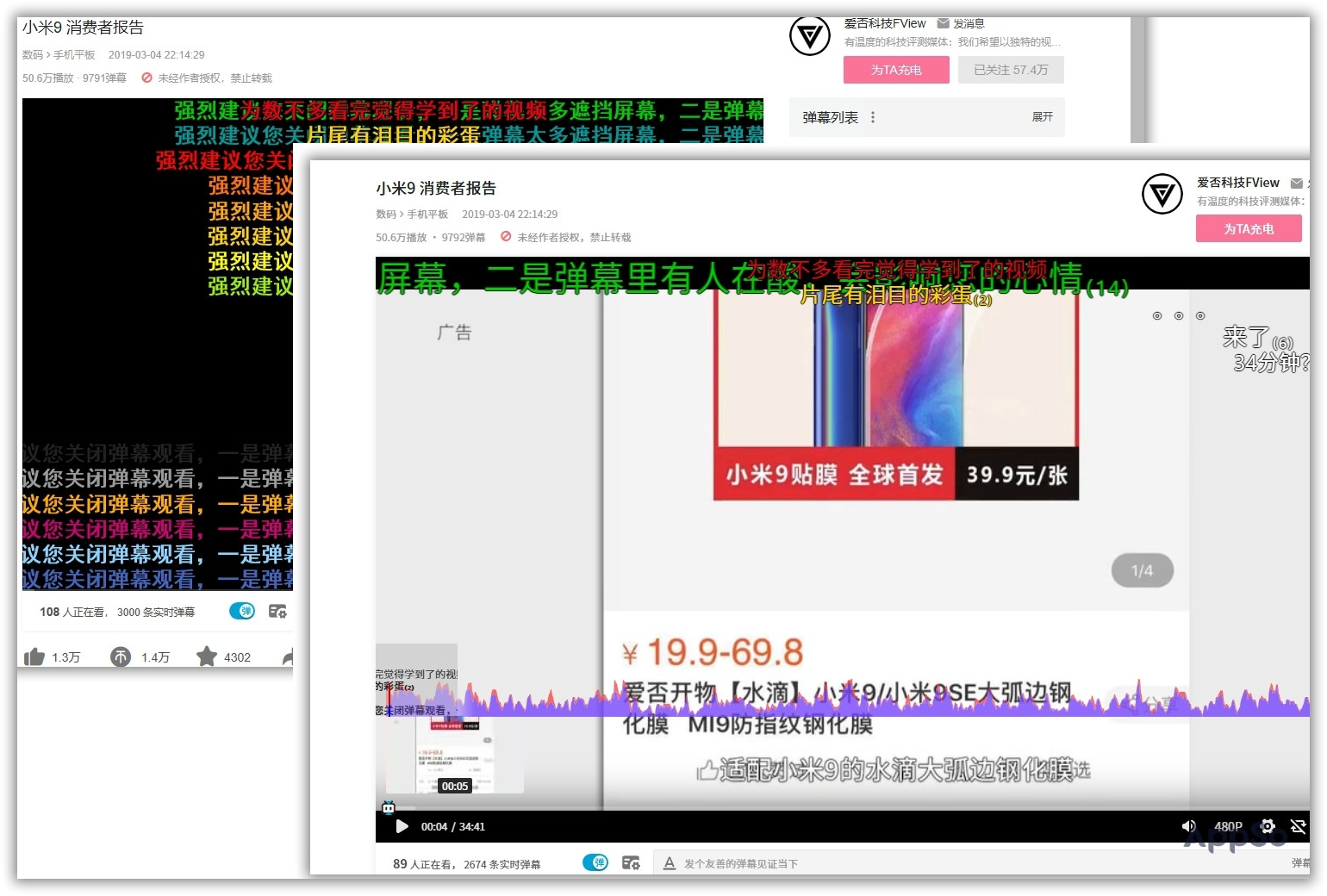
Task: Click the play button in the front video player
Action: pyautogui.click(x=402, y=827)
